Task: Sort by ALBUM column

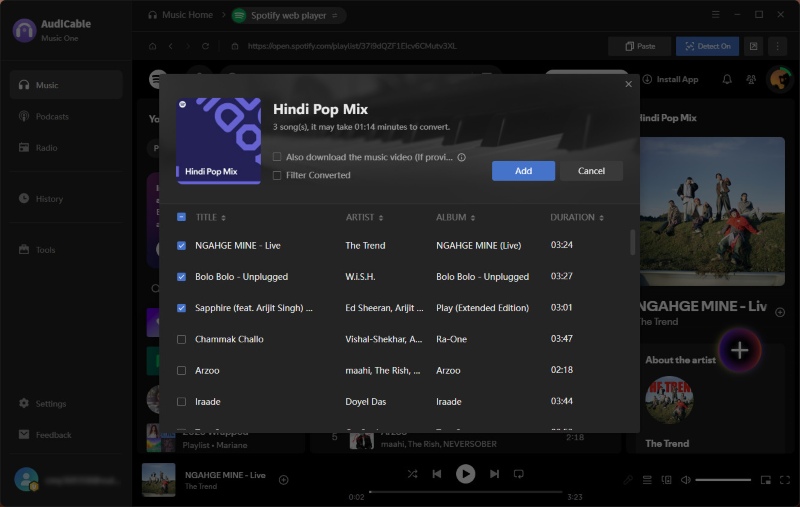Action: (455, 217)
